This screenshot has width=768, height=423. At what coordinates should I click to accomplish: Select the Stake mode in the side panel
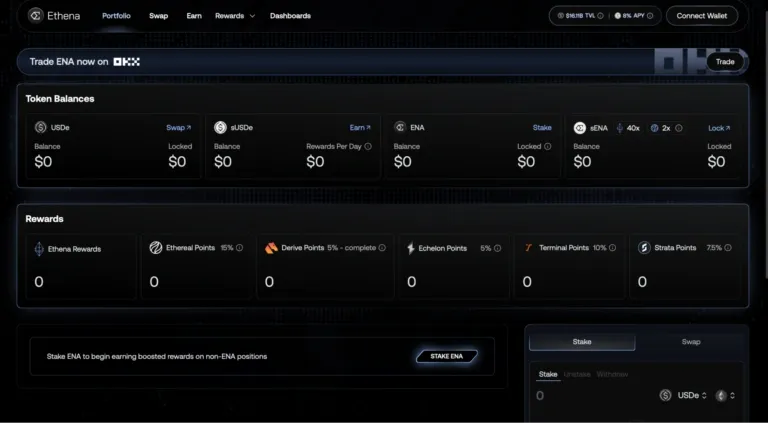coord(582,341)
